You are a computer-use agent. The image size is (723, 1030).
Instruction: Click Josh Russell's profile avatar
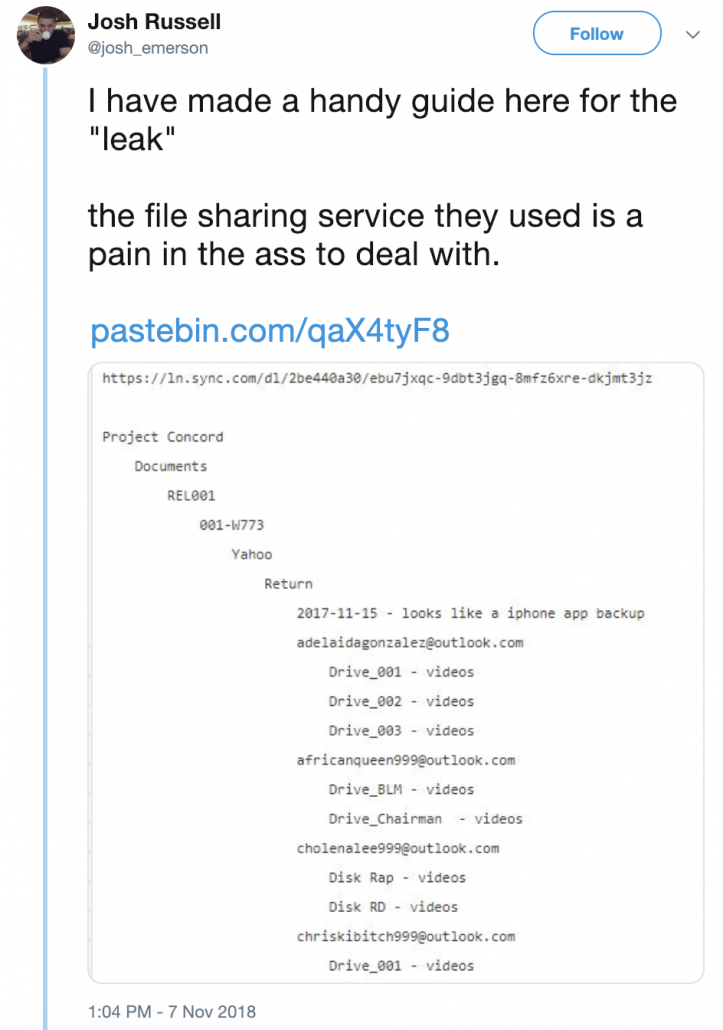pos(45,35)
